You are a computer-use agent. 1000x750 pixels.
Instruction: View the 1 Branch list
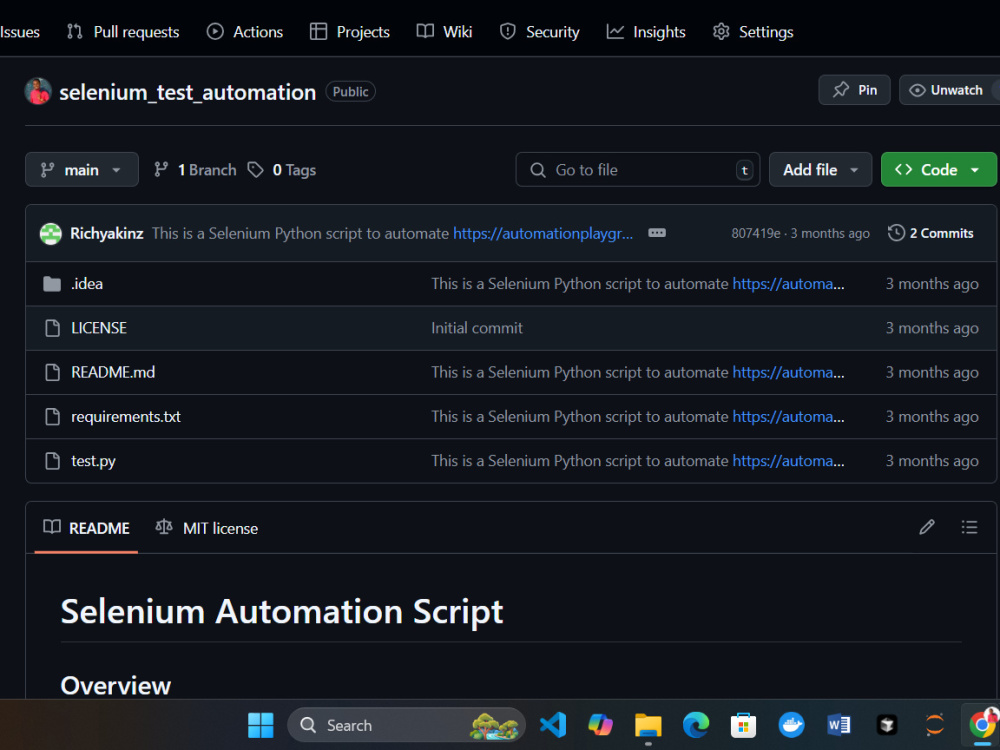(x=195, y=170)
